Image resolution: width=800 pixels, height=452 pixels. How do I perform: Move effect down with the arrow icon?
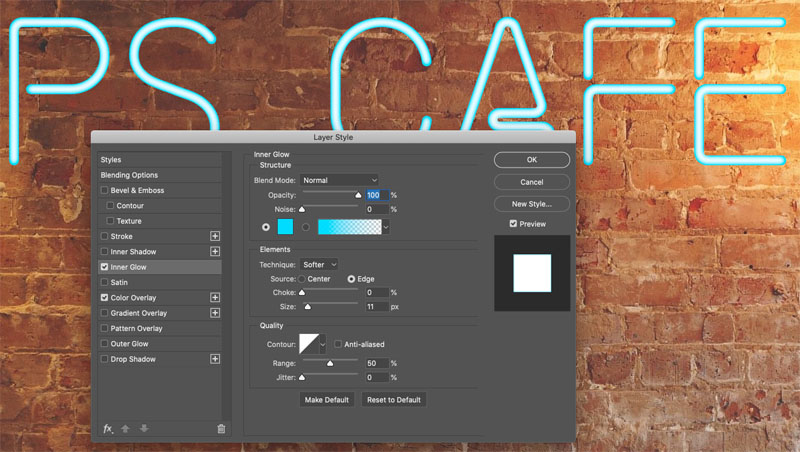coord(144,429)
